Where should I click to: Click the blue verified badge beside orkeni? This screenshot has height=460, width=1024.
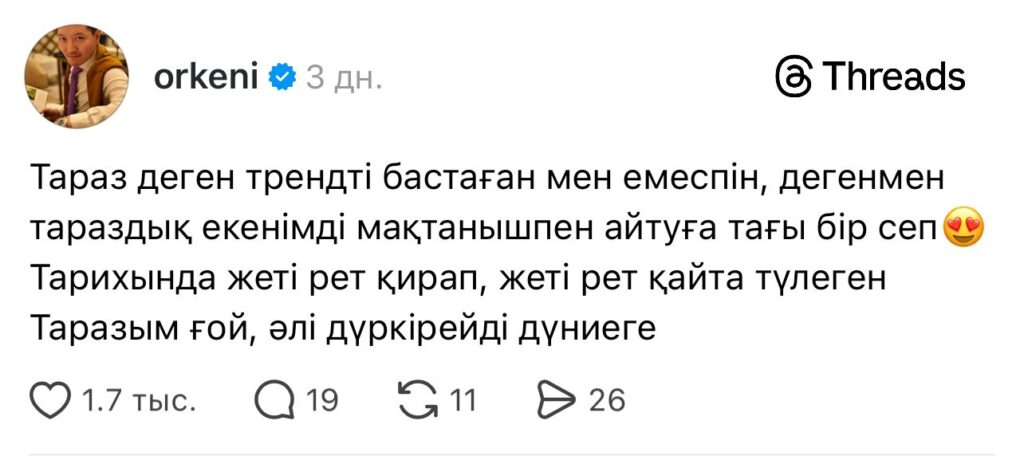[x=284, y=77]
